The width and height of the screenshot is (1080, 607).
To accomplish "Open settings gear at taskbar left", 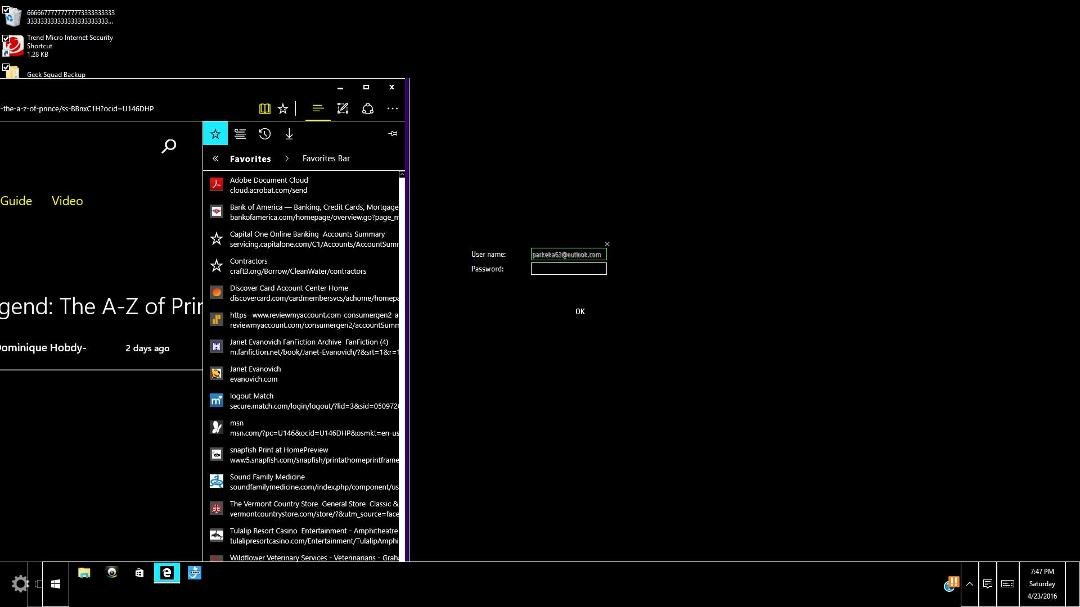I will tap(20, 584).
